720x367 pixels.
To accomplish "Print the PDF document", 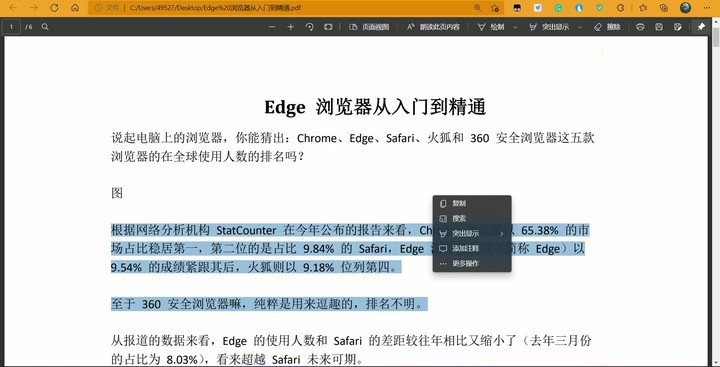I will [x=640, y=27].
